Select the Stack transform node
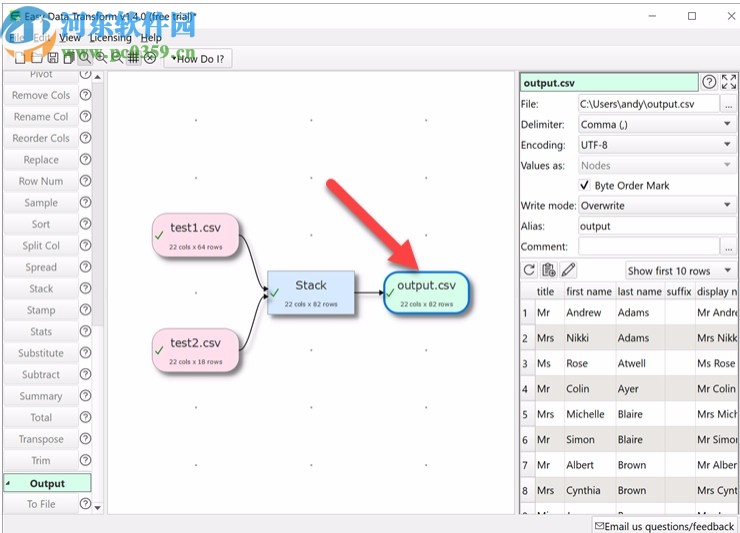Image resolution: width=740 pixels, height=533 pixels. [x=311, y=293]
